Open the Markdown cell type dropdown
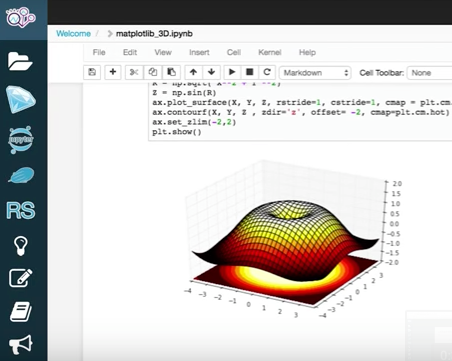This screenshot has height=361, width=452. click(x=315, y=73)
